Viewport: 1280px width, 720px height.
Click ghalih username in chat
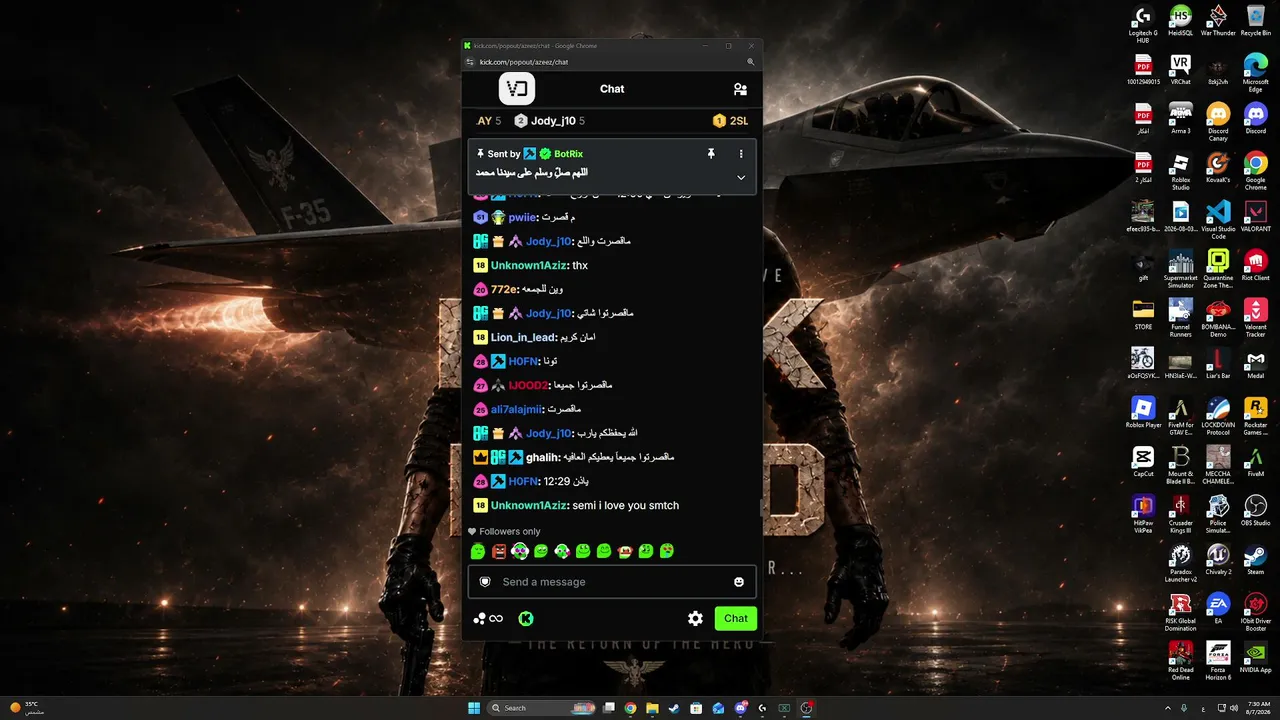click(540, 457)
